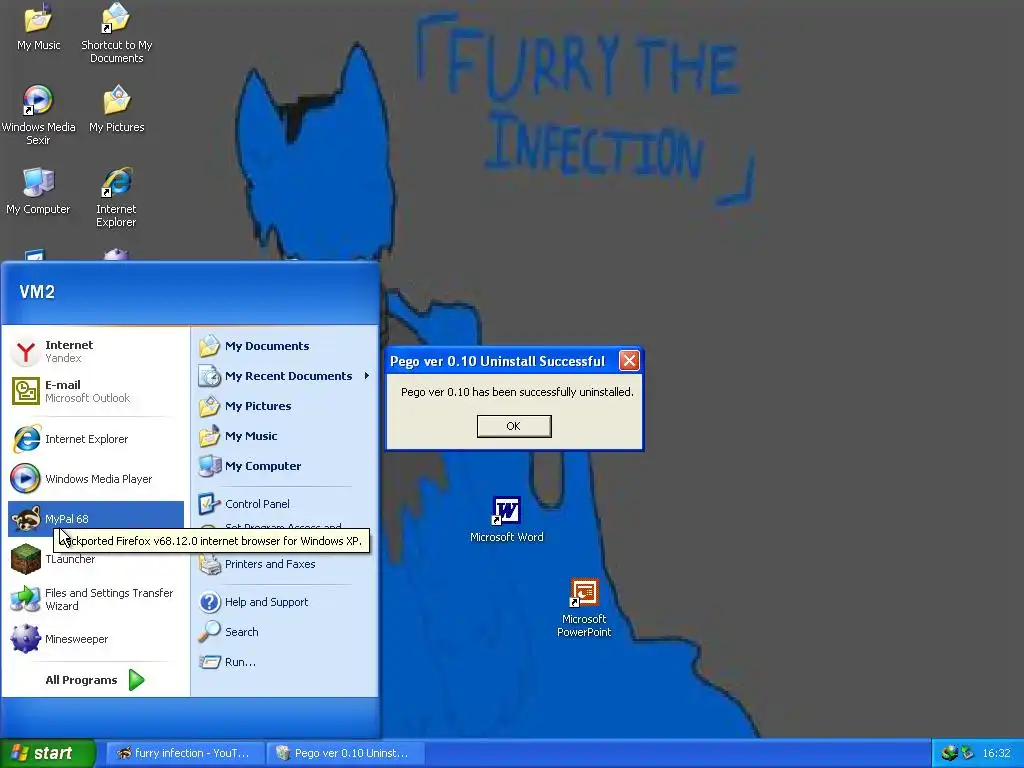This screenshot has height=768, width=1024.
Task: Click message "Pego ver 0.10 has been successfully uninstalled."
Action: (x=517, y=392)
